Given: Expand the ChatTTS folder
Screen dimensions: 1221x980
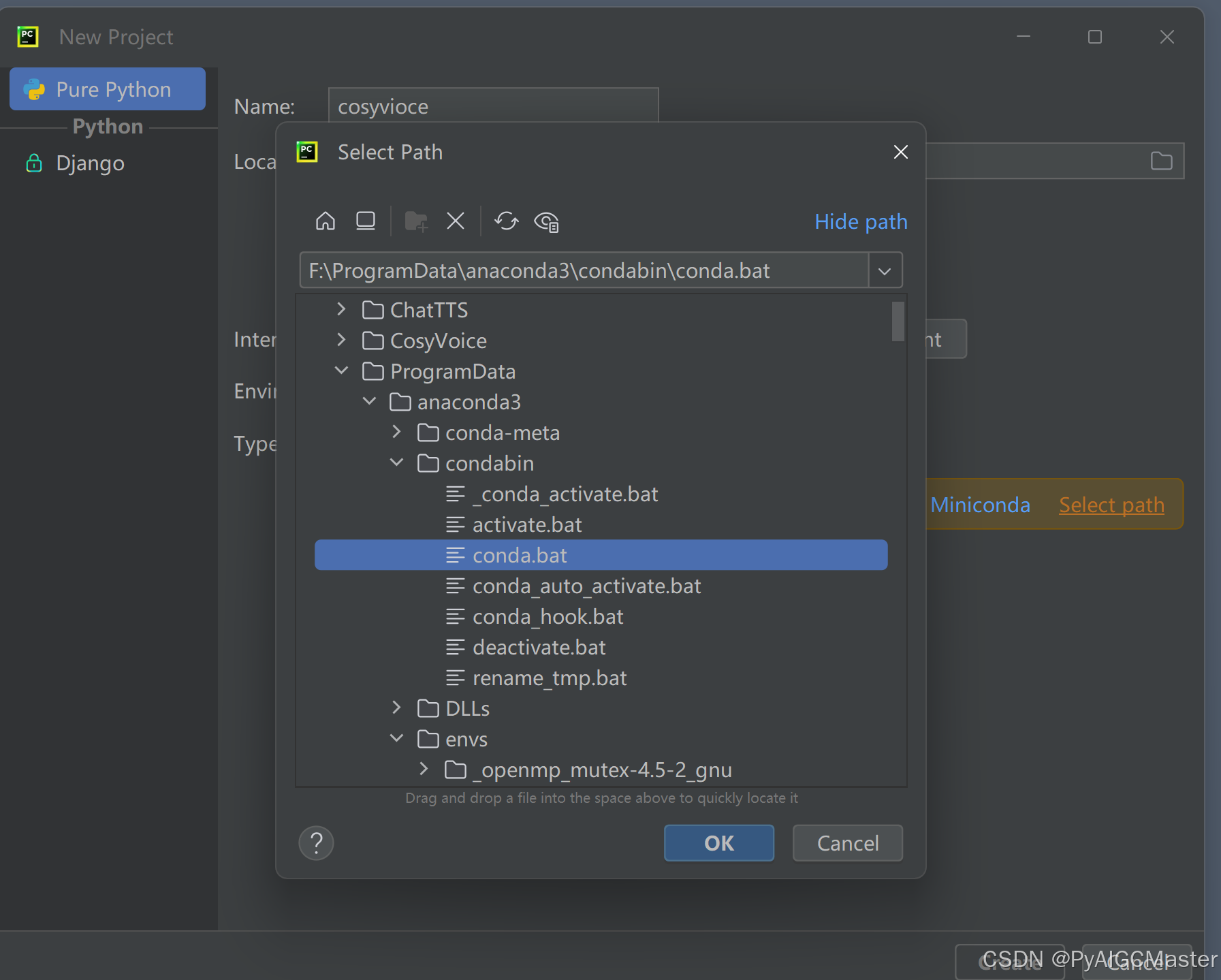Looking at the screenshot, I should click(342, 310).
